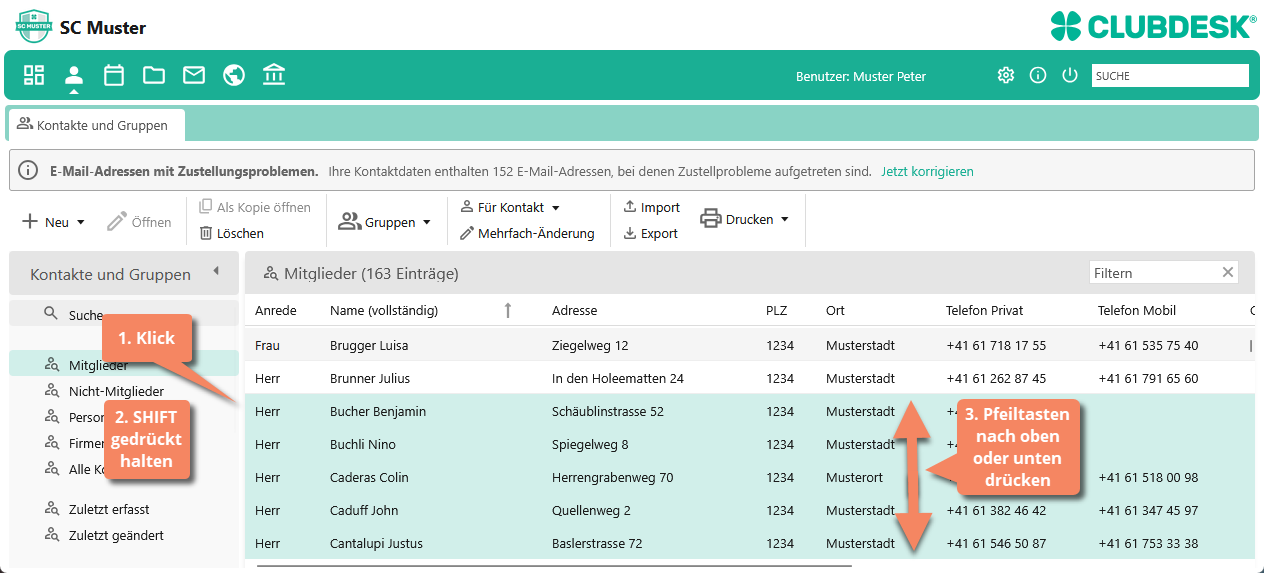
Task: Click the logout power icon
Action: click(1070, 75)
